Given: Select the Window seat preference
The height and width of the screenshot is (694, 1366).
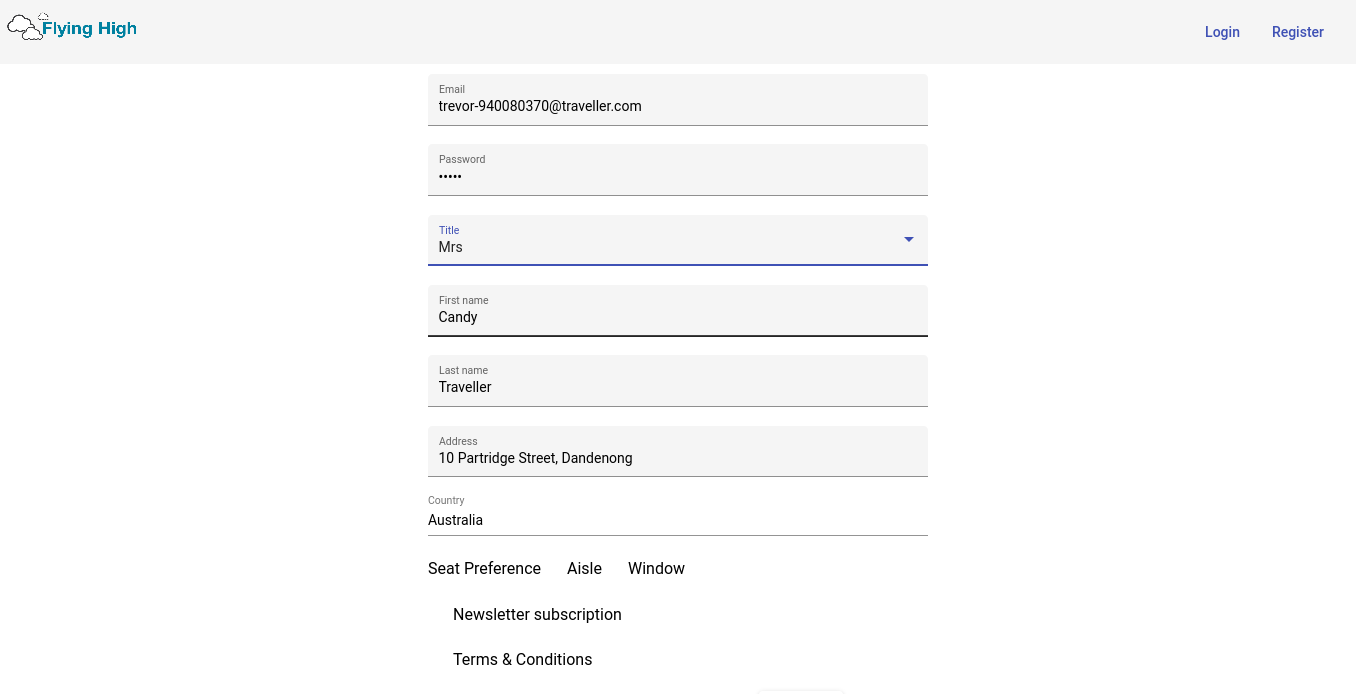Looking at the screenshot, I should [x=656, y=568].
